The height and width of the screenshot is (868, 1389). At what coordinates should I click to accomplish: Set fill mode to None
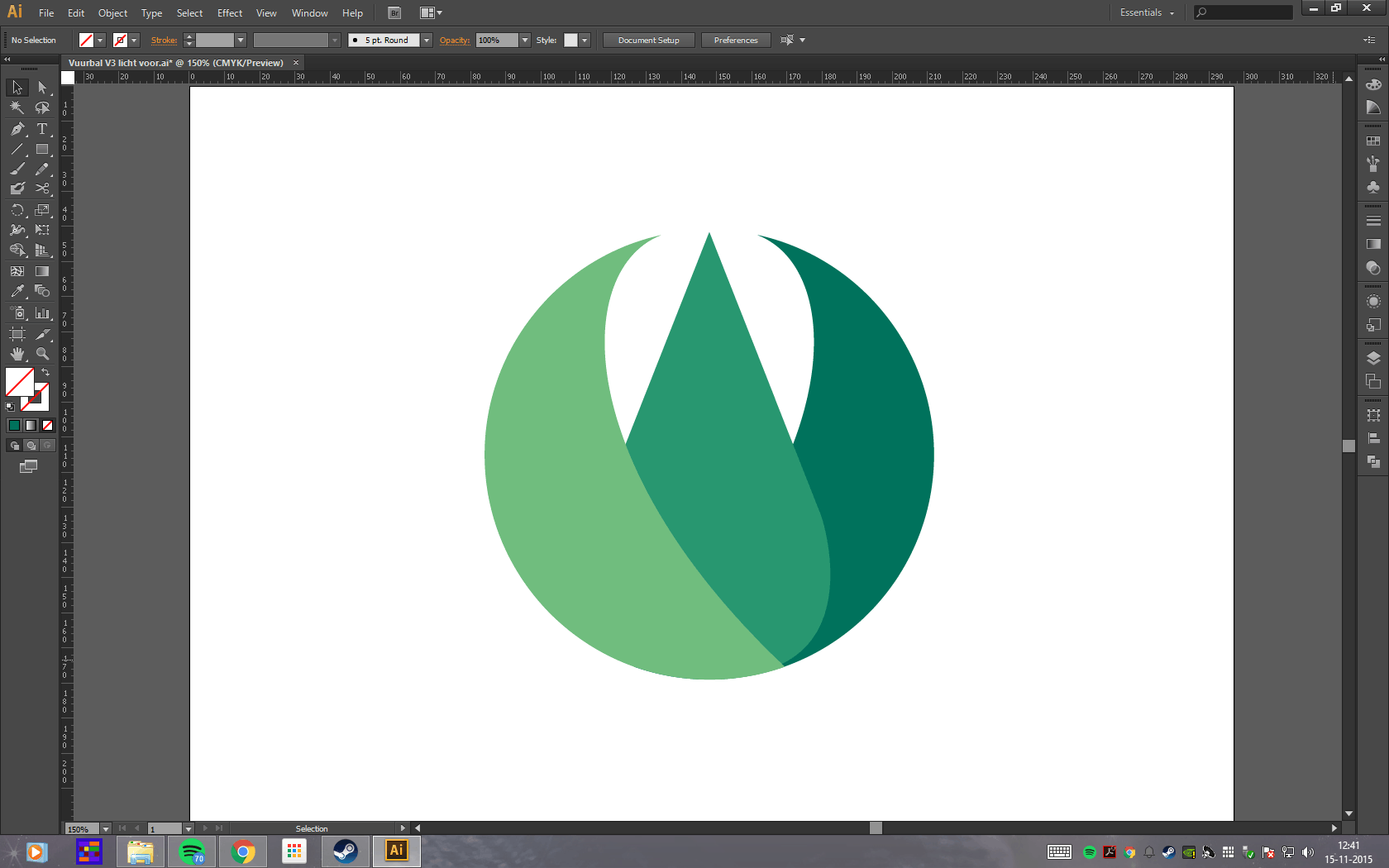point(47,425)
